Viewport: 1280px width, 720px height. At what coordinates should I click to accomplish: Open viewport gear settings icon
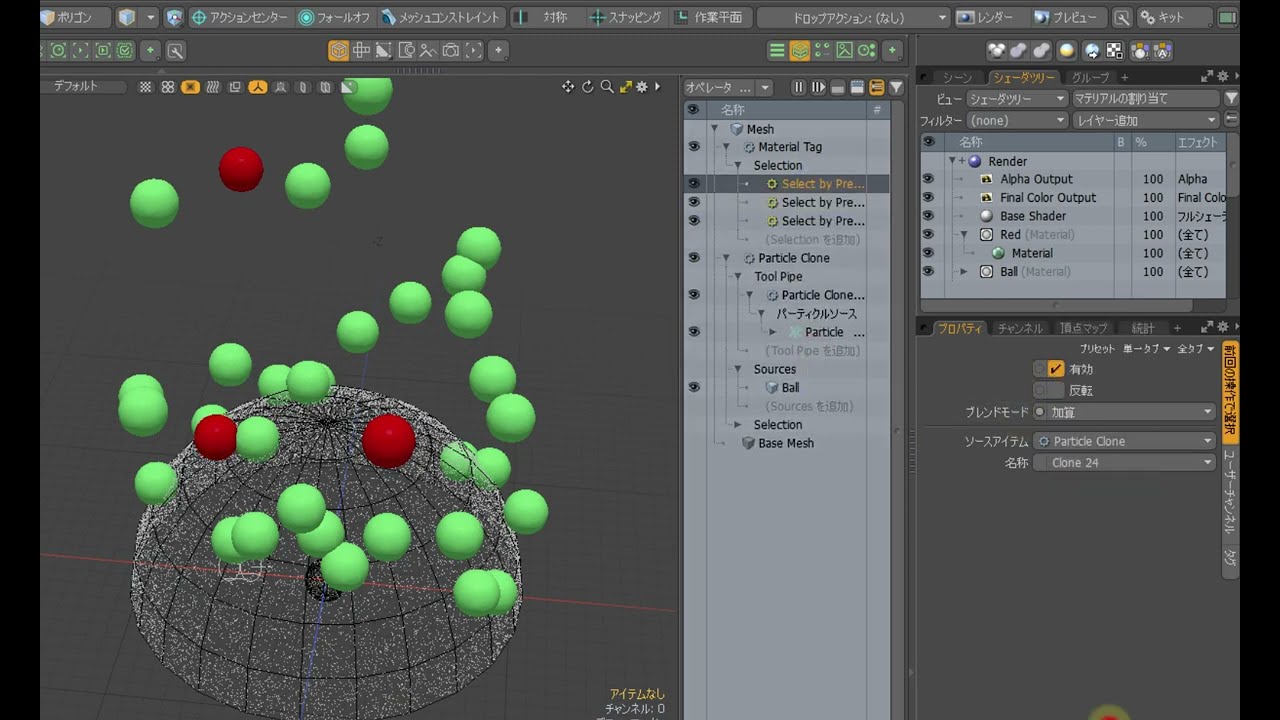[642, 87]
